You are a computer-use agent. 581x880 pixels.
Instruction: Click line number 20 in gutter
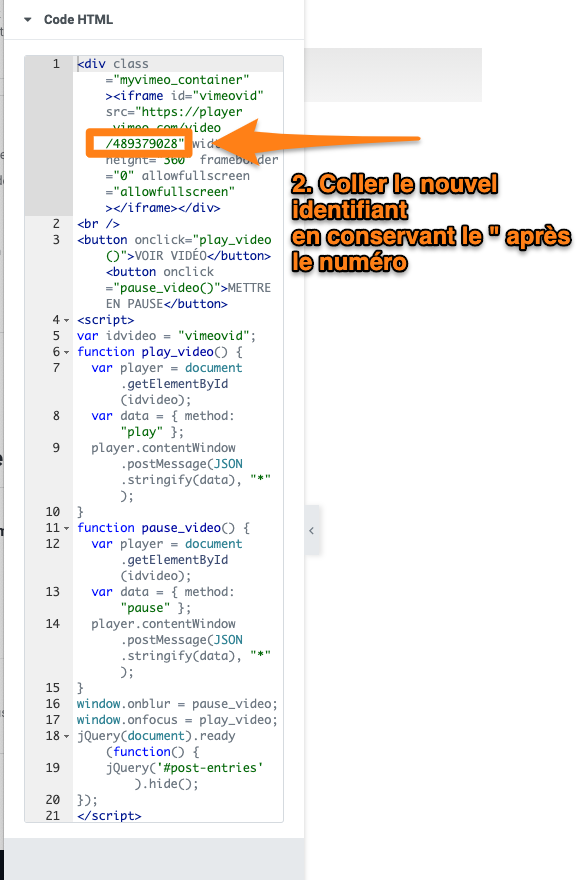click(53, 799)
